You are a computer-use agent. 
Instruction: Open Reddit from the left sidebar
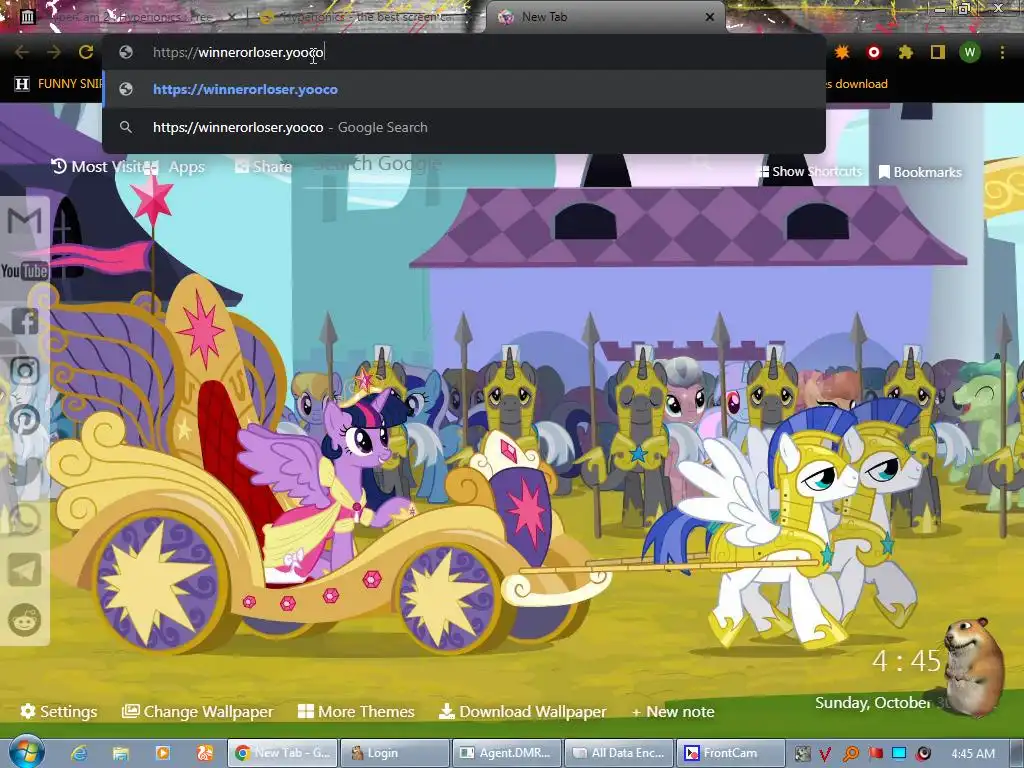click(x=25, y=620)
